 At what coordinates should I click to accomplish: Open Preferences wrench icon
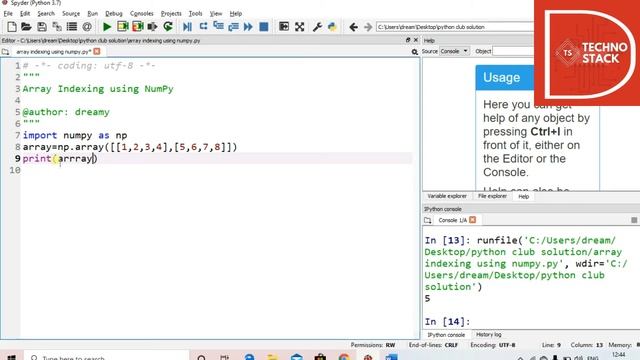point(317,27)
